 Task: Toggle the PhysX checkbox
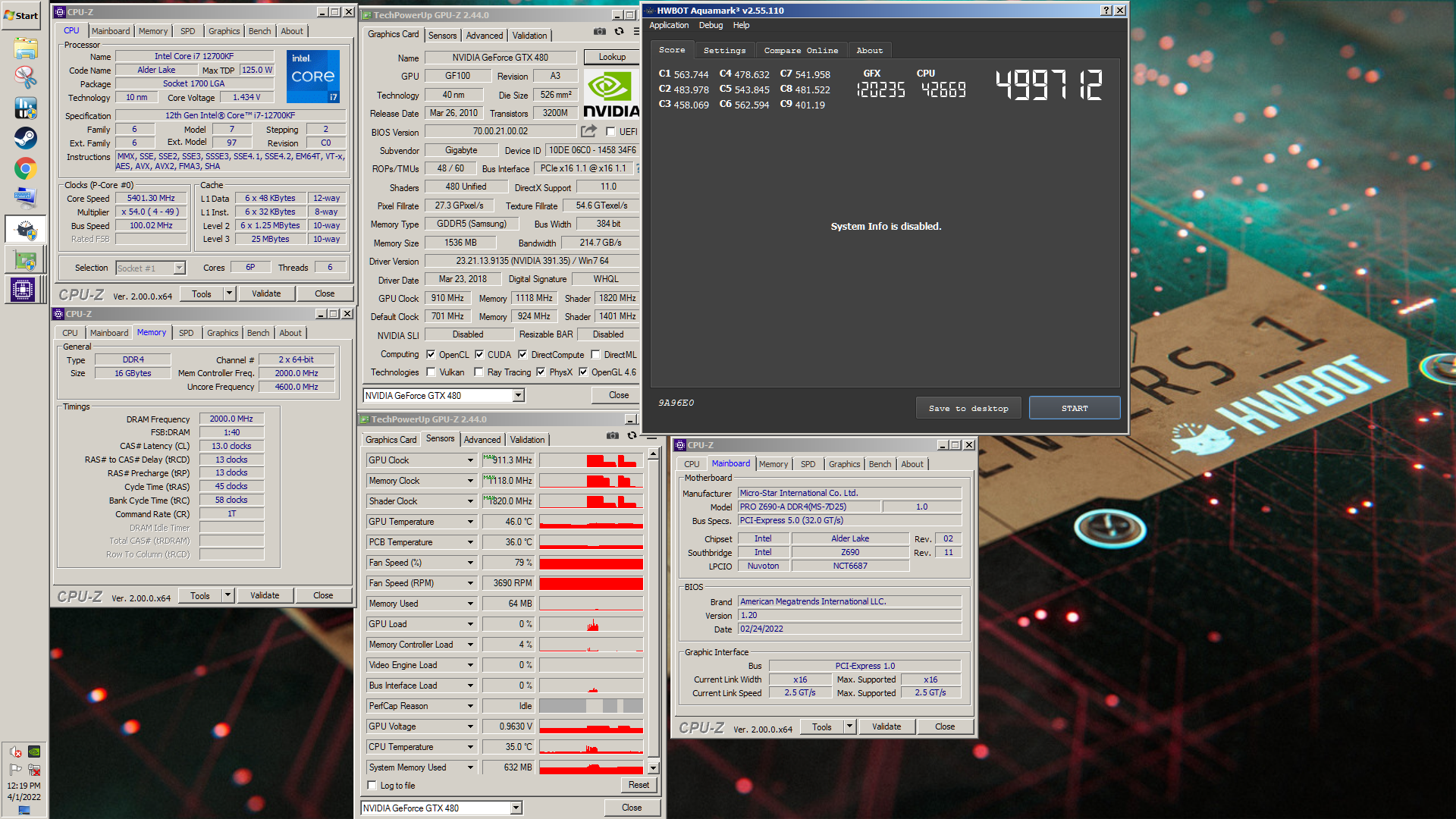(541, 372)
